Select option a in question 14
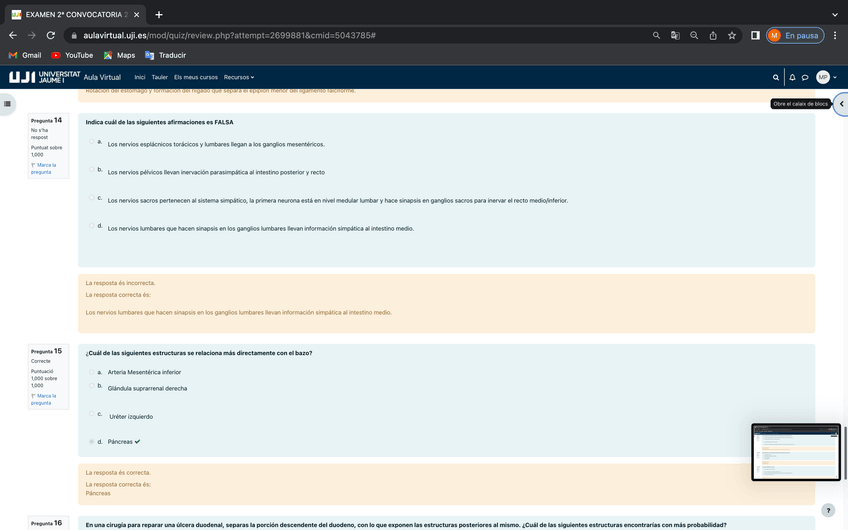This screenshot has width=848, height=530. [x=92, y=142]
